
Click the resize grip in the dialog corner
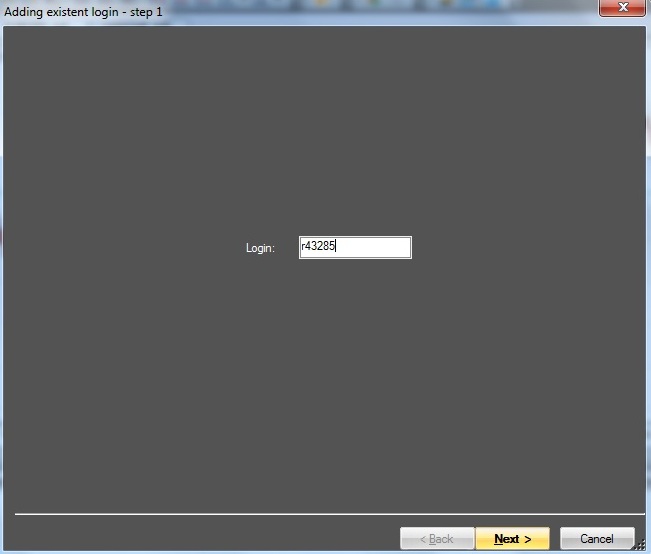641,547
